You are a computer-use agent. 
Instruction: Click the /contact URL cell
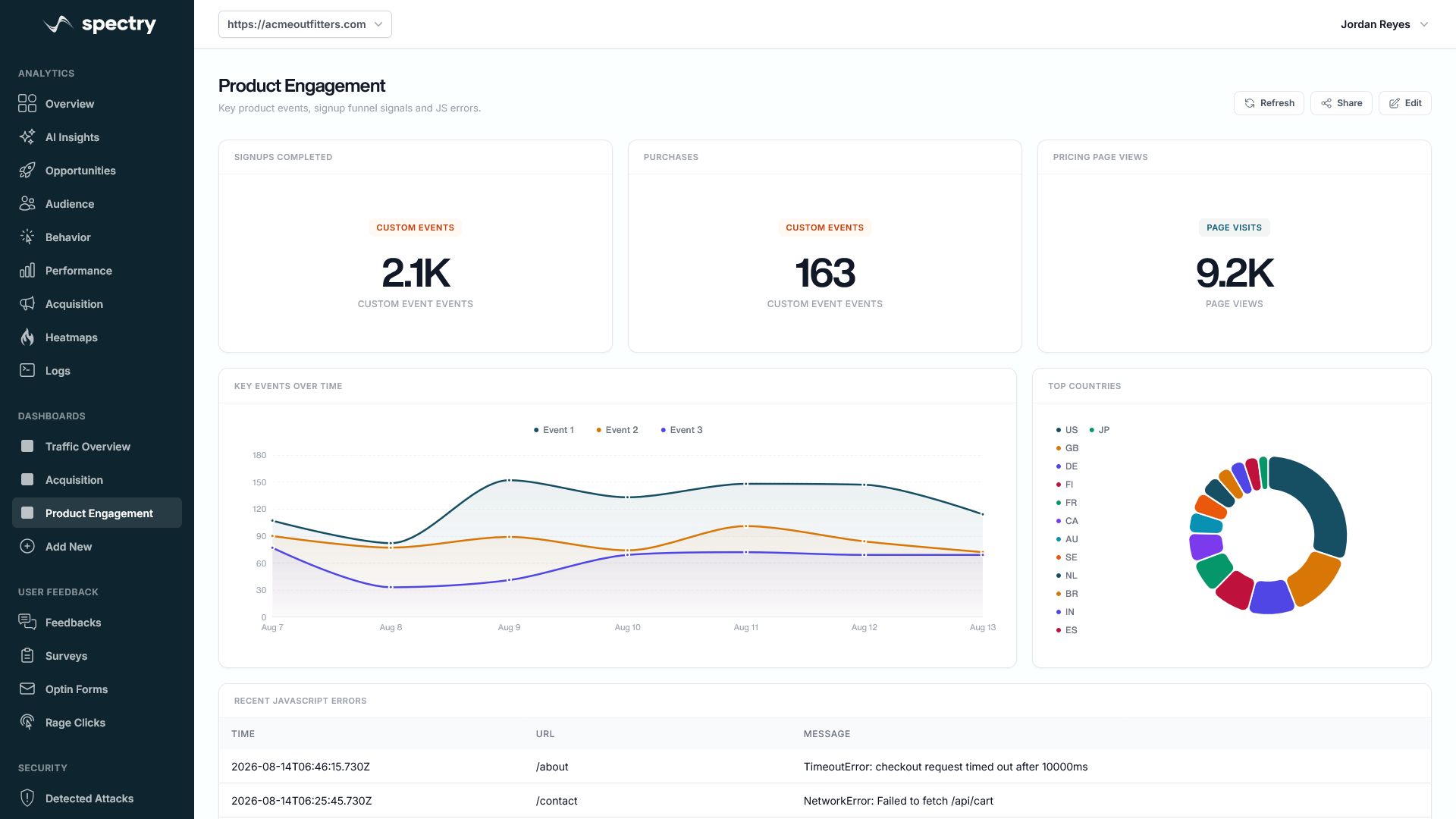tap(557, 801)
